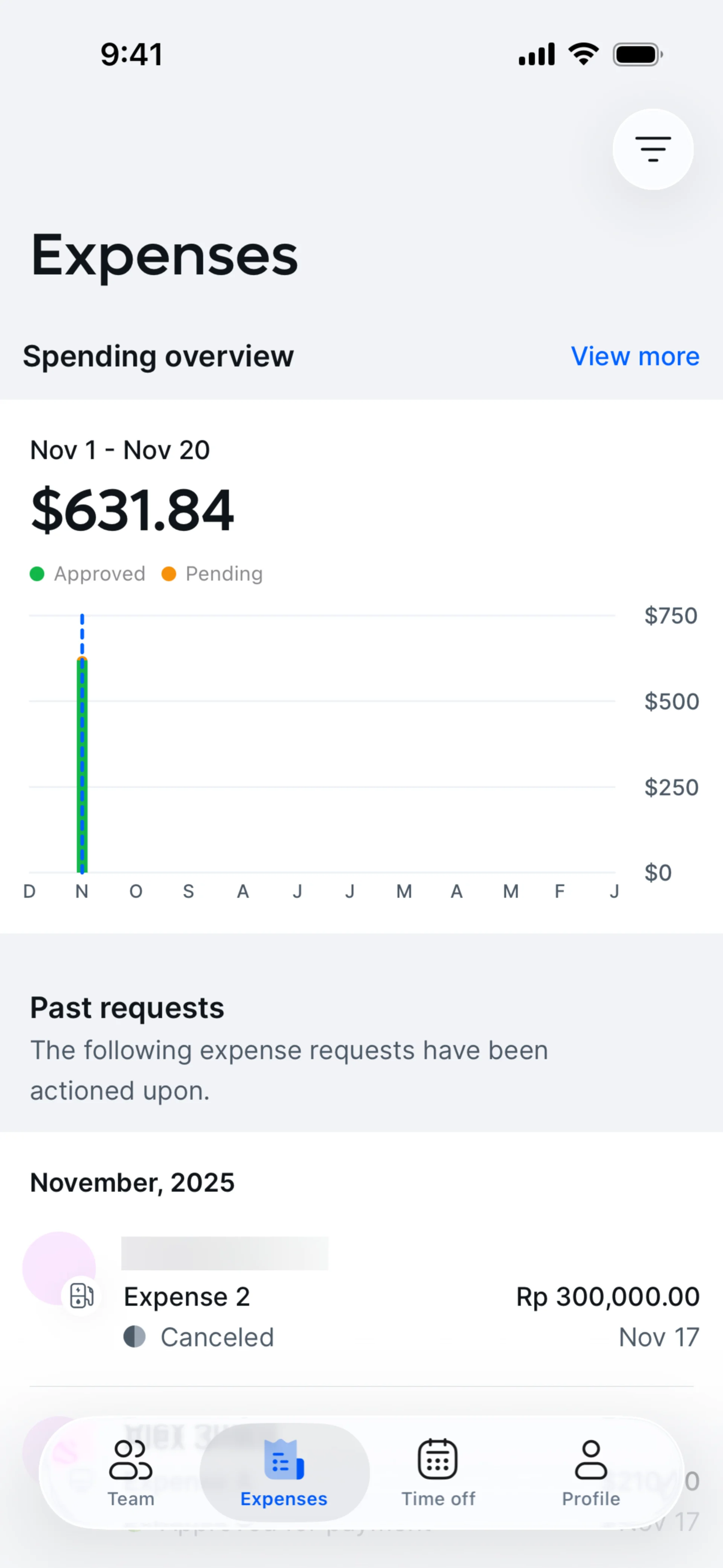Image resolution: width=723 pixels, height=1568 pixels.
Task: Tap the Team people icon
Action: (x=130, y=1459)
